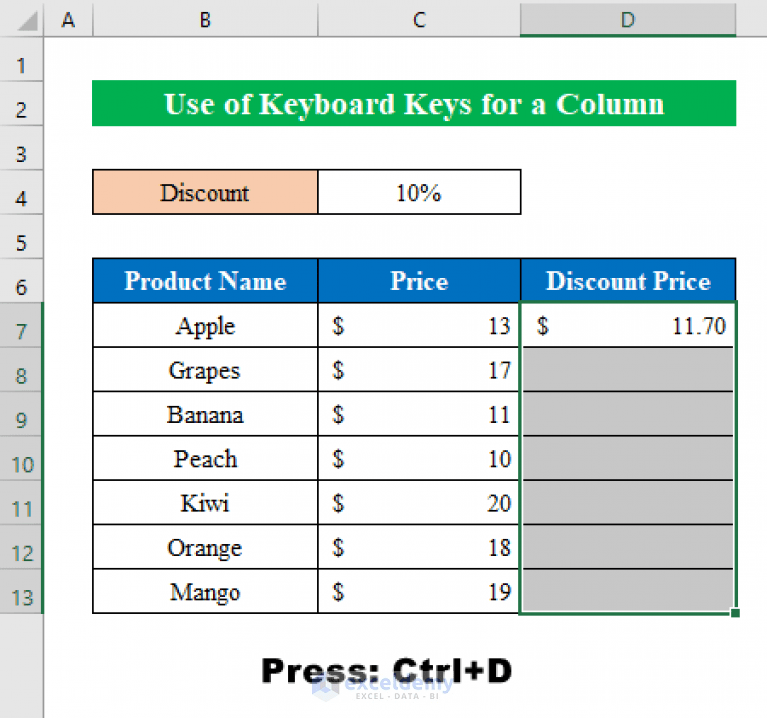
Task: Select Banana's price cell showing 11
Action: click(419, 414)
